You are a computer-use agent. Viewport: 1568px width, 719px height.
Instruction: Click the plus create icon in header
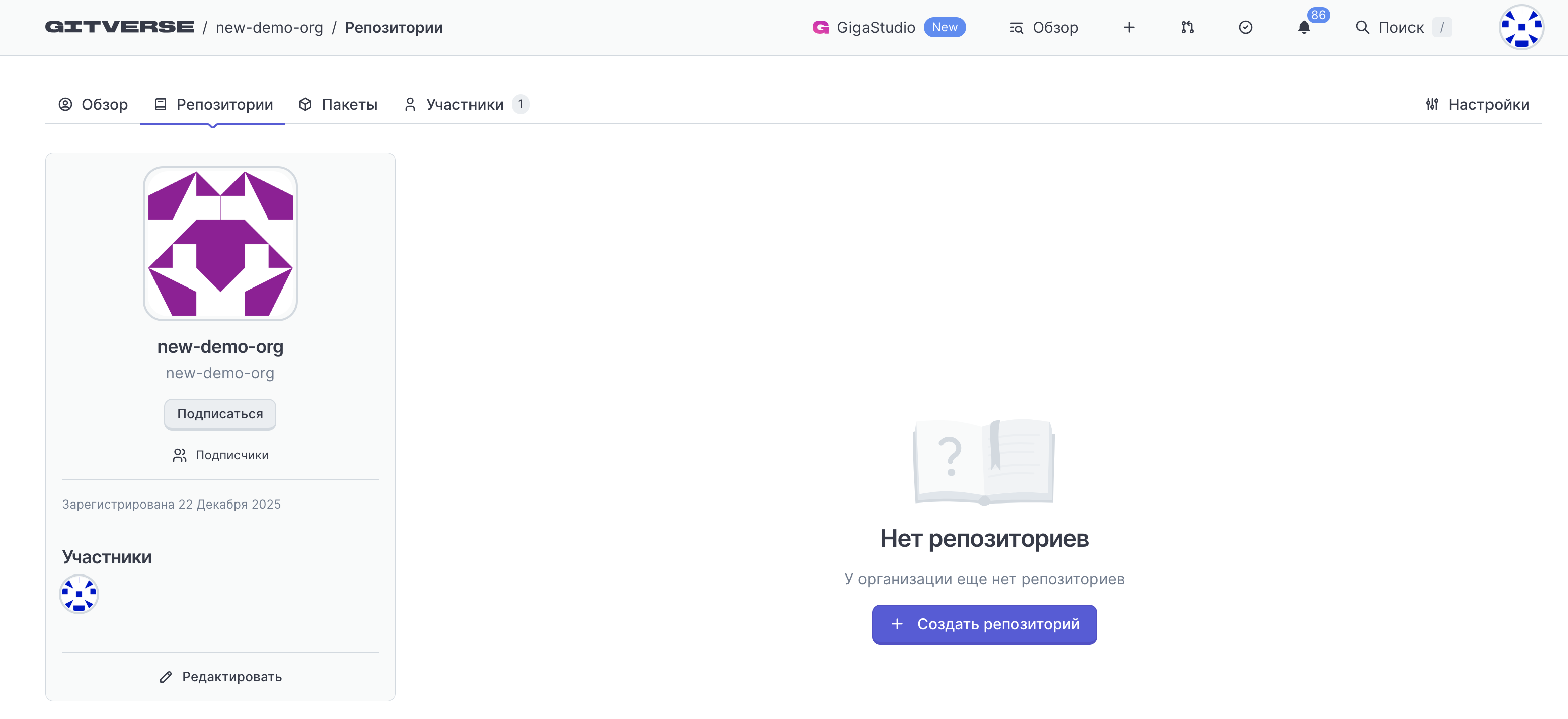pos(1129,27)
